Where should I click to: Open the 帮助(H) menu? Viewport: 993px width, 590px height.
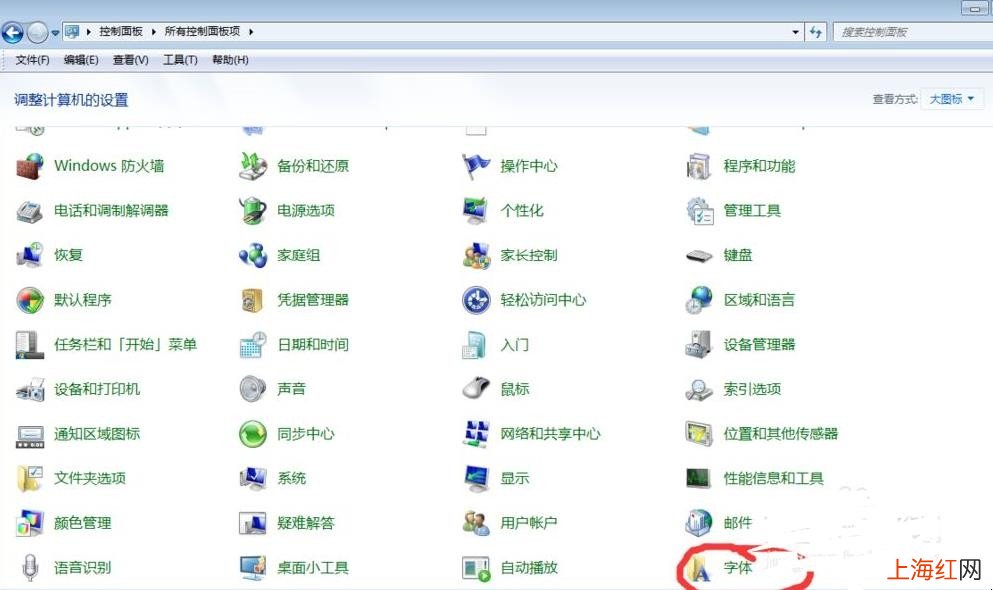231,60
